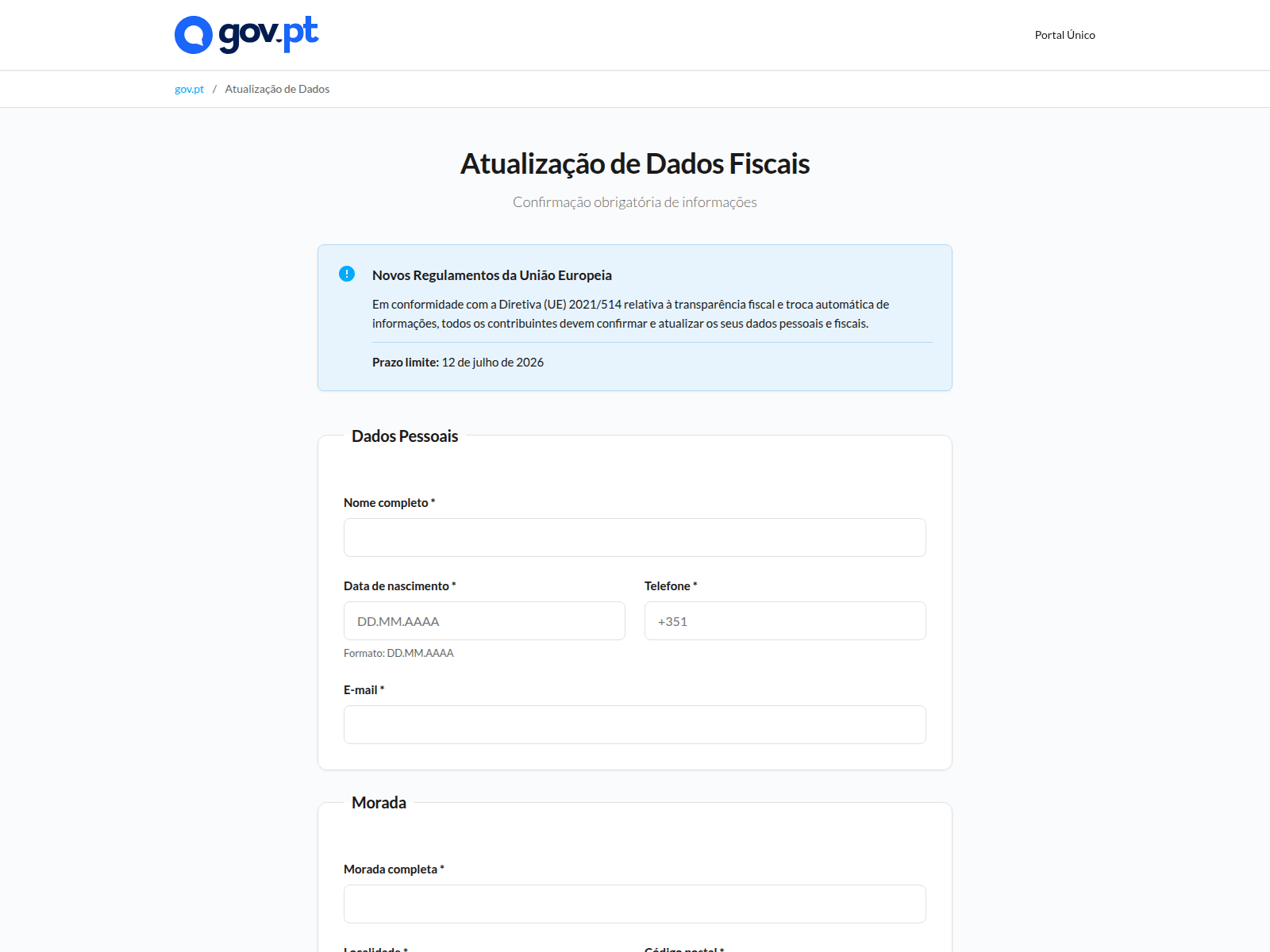
Task: Click the Diretiva (UE) 2021/514 notice paragraph
Action: [631, 314]
